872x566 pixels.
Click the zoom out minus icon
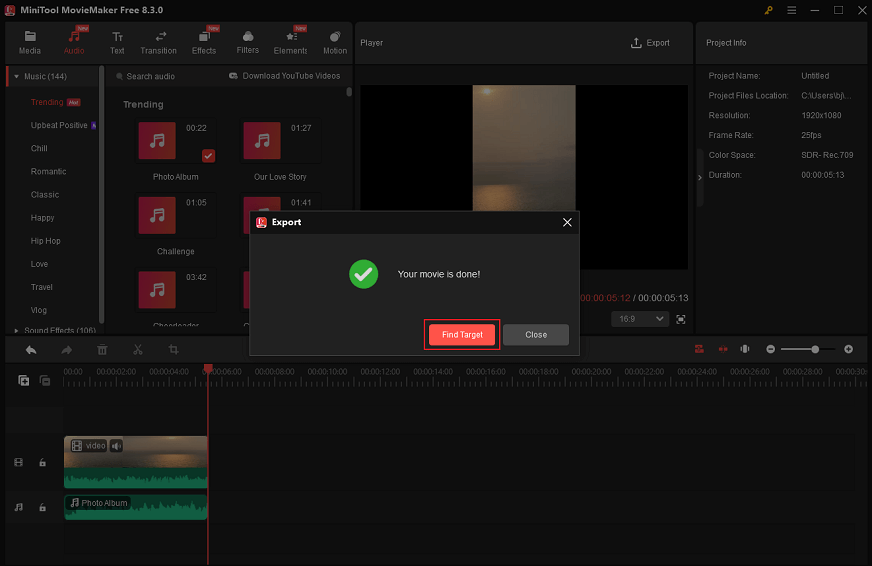click(x=770, y=349)
